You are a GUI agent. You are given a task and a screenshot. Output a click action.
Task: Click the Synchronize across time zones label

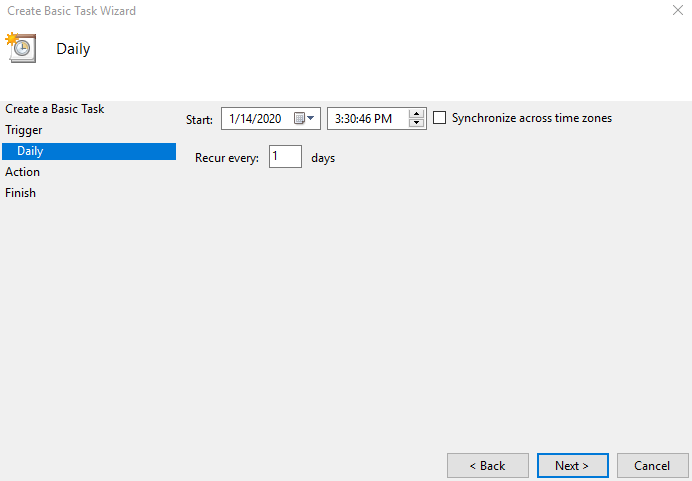pos(531,118)
